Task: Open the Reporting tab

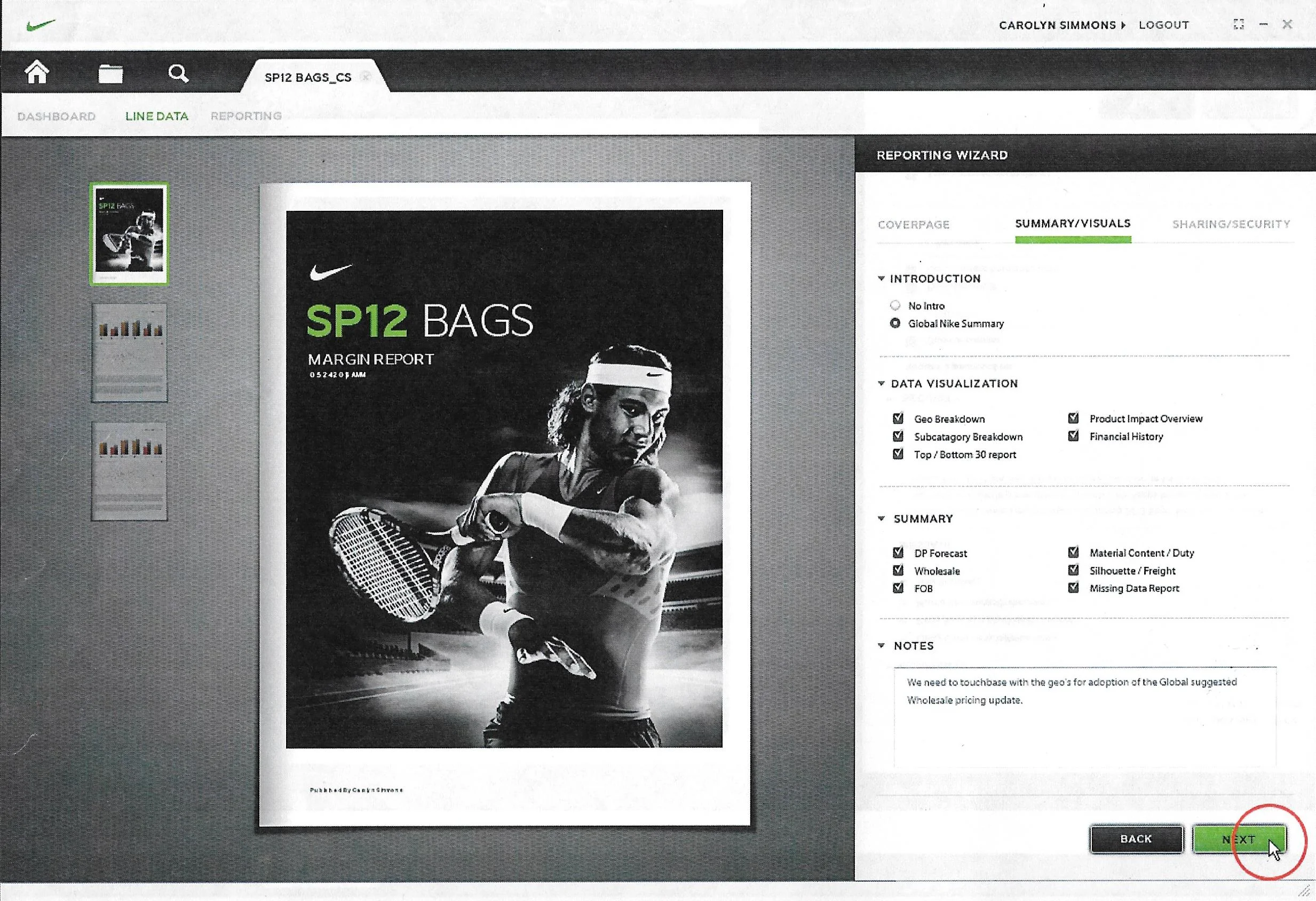Action: click(x=246, y=116)
